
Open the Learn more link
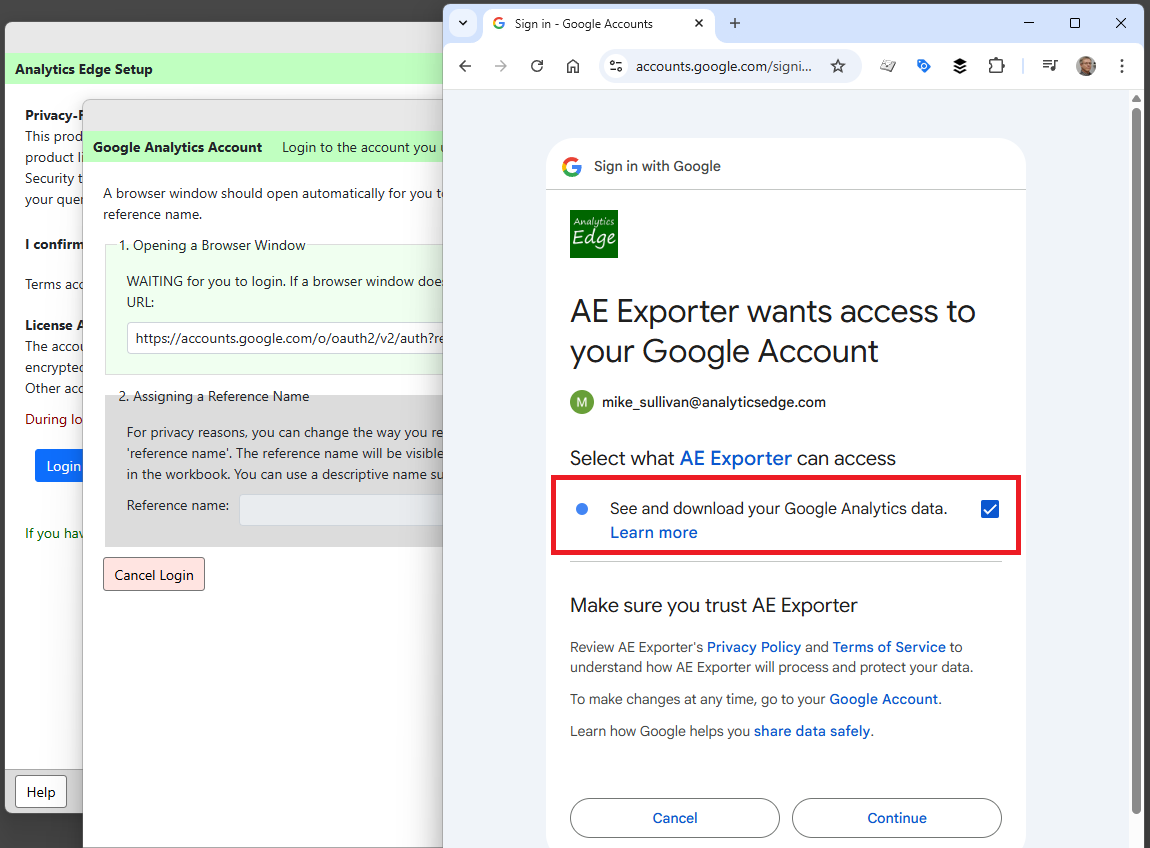tap(654, 532)
